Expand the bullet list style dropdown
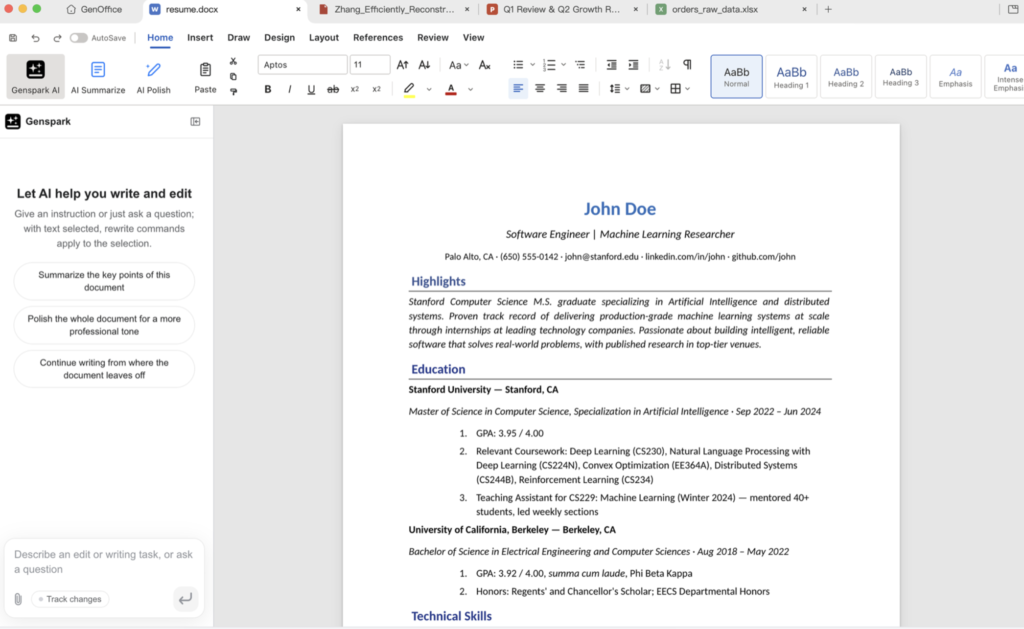This screenshot has width=1024, height=629. pyautogui.click(x=532, y=65)
